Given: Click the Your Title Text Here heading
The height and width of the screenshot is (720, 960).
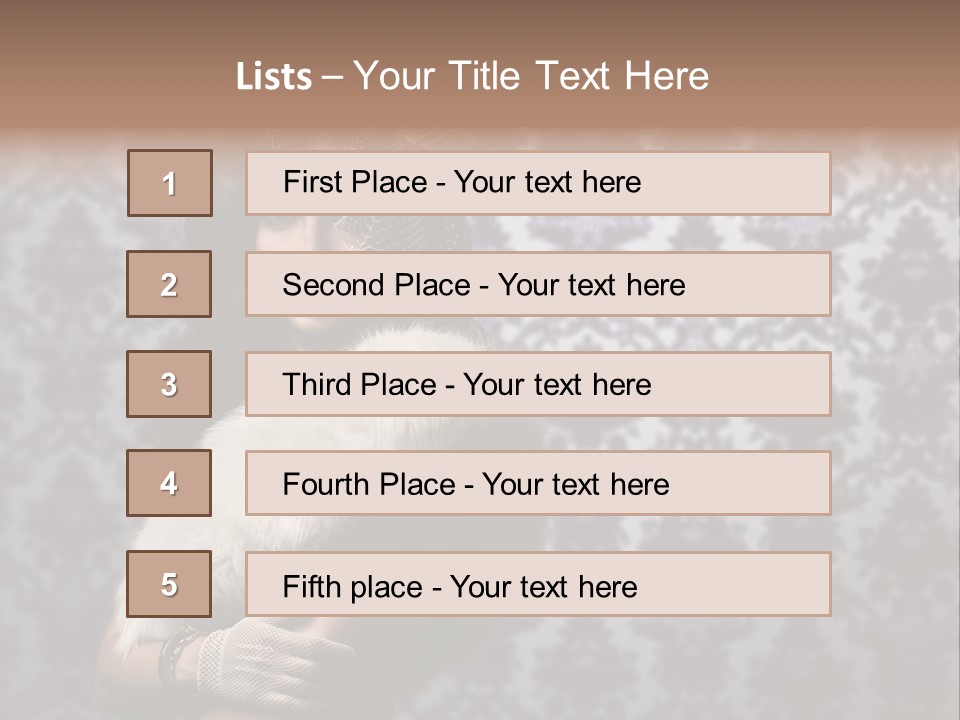Looking at the screenshot, I should (531, 77).
